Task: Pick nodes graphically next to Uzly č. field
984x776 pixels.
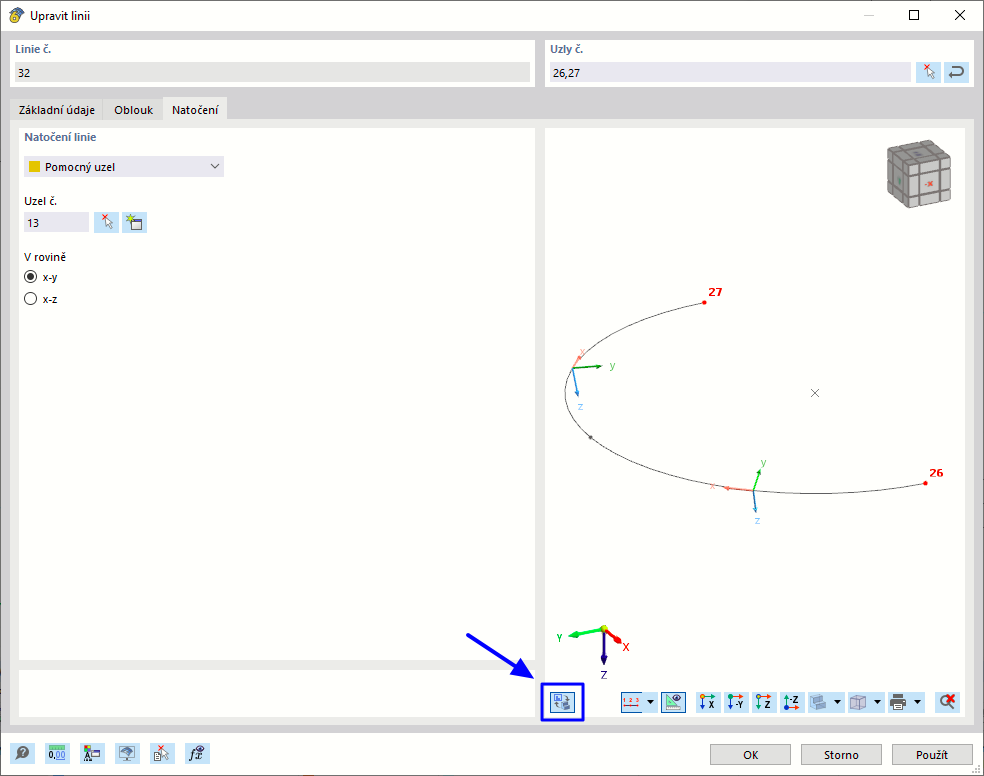Action: point(928,73)
